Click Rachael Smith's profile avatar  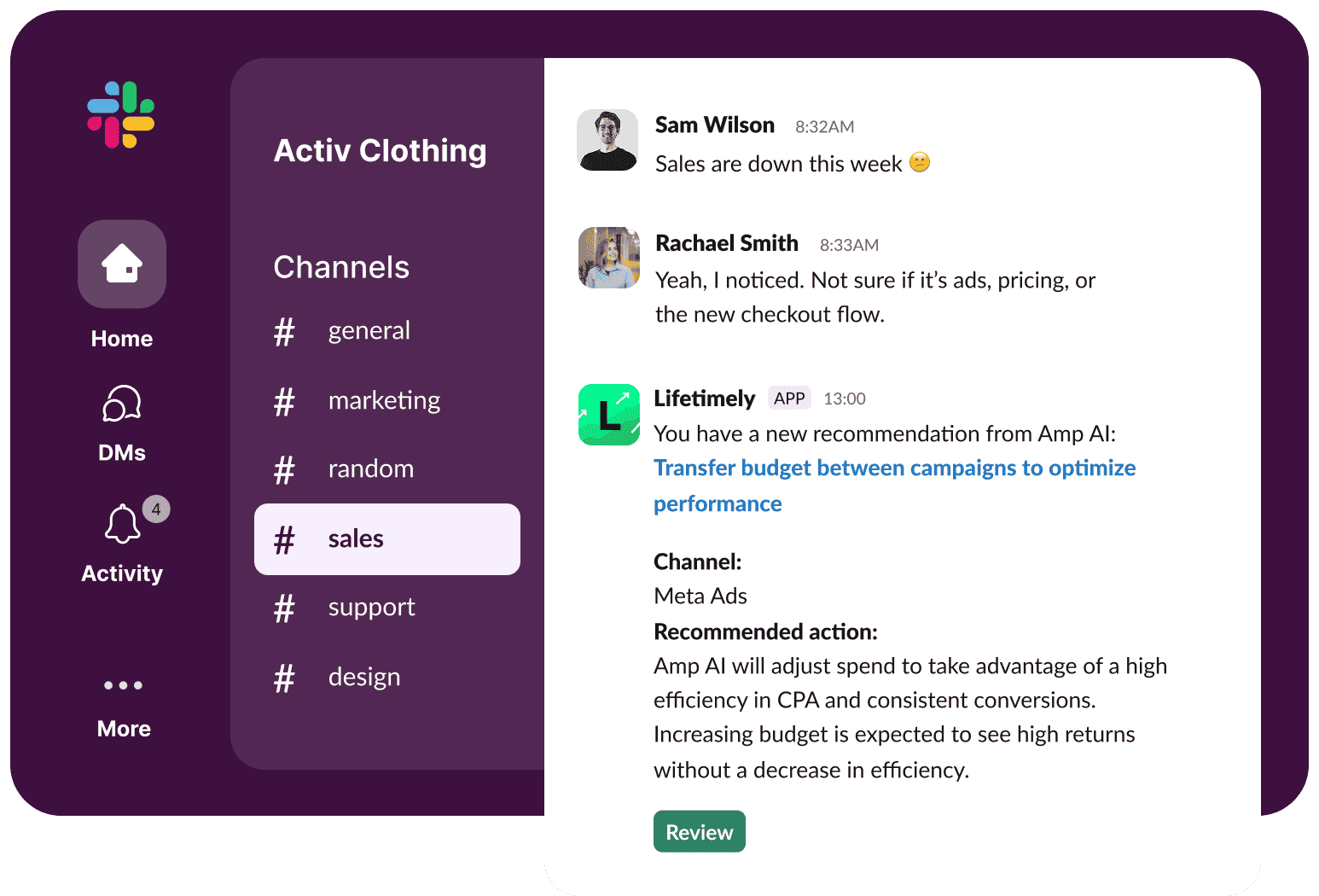[x=608, y=258]
